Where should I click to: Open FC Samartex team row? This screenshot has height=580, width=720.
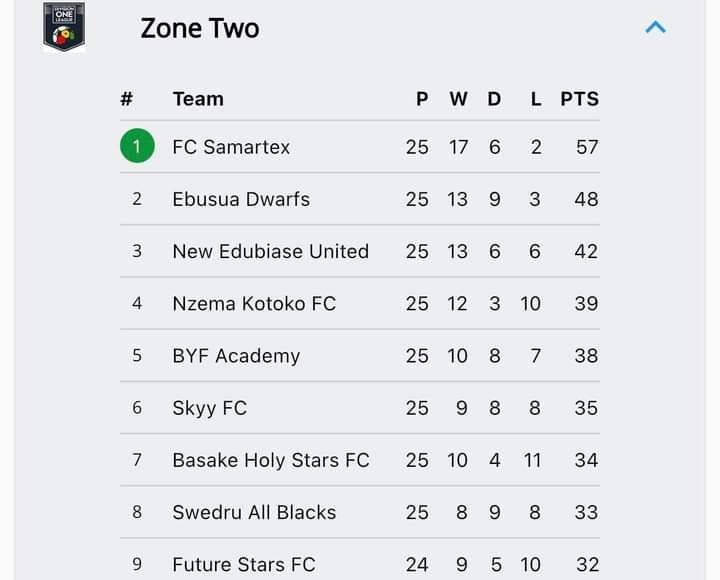click(x=360, y=147)
